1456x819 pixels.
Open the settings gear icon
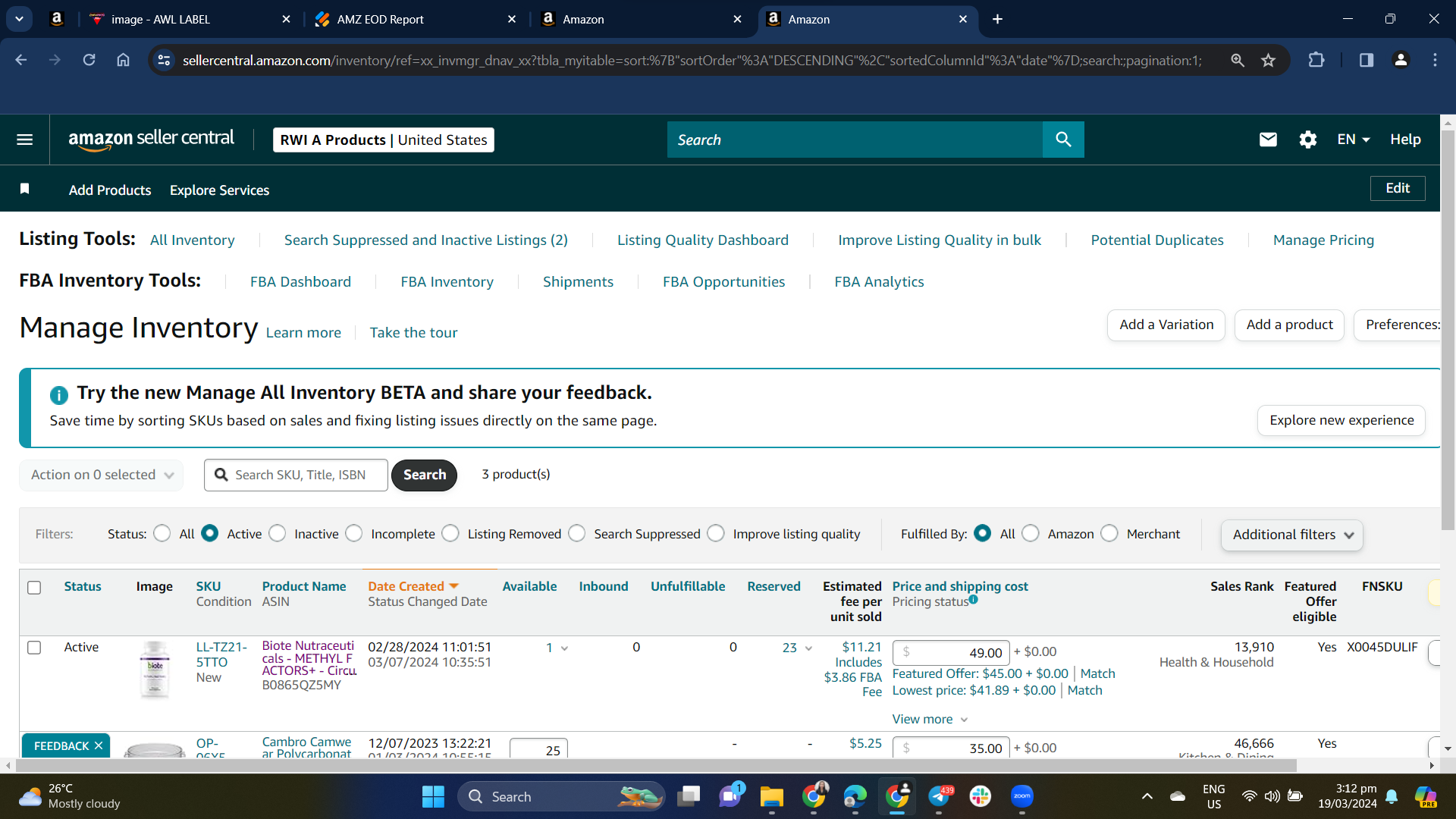[1307, 140]
